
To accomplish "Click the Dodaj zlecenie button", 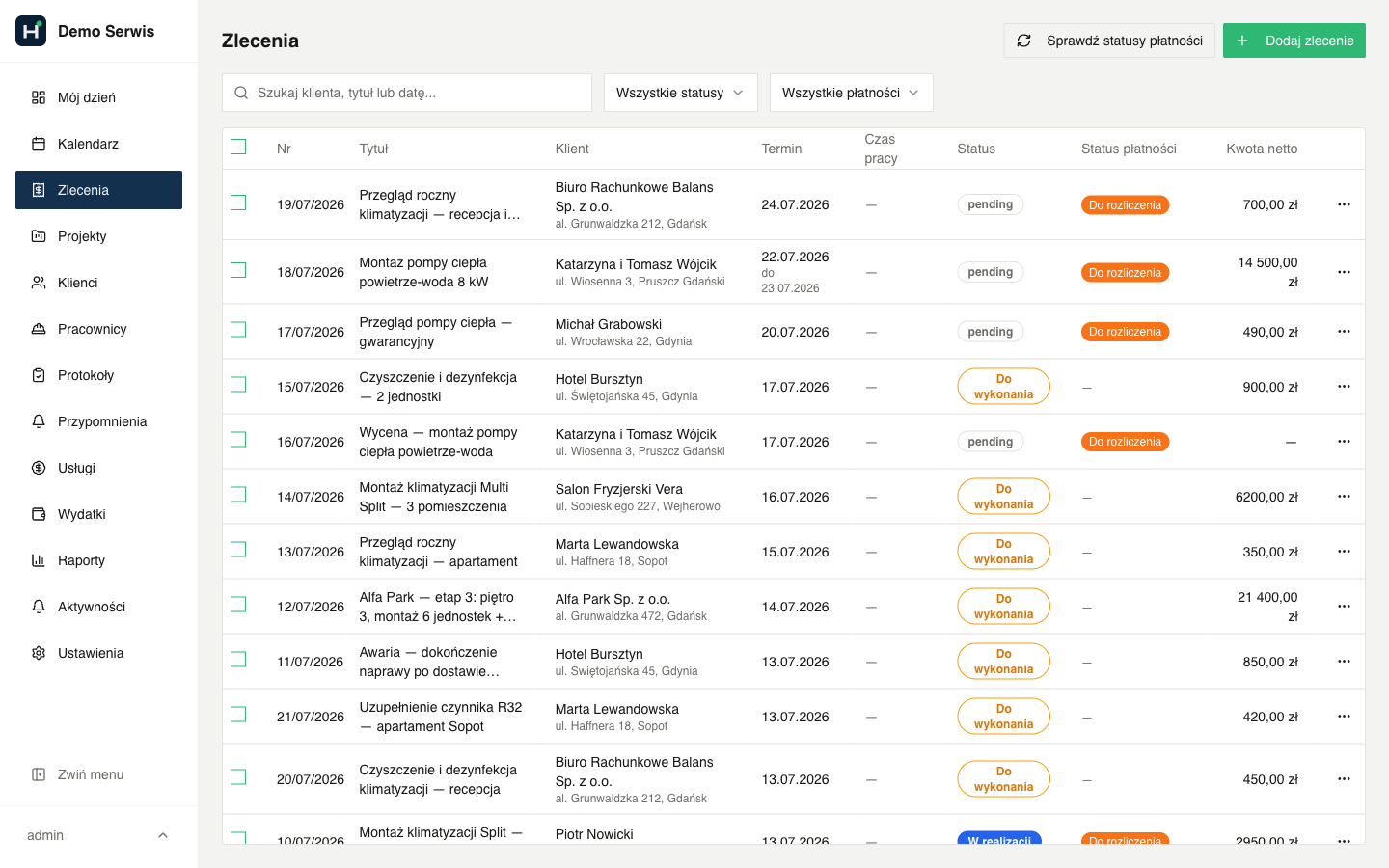I will [1294, 41].
